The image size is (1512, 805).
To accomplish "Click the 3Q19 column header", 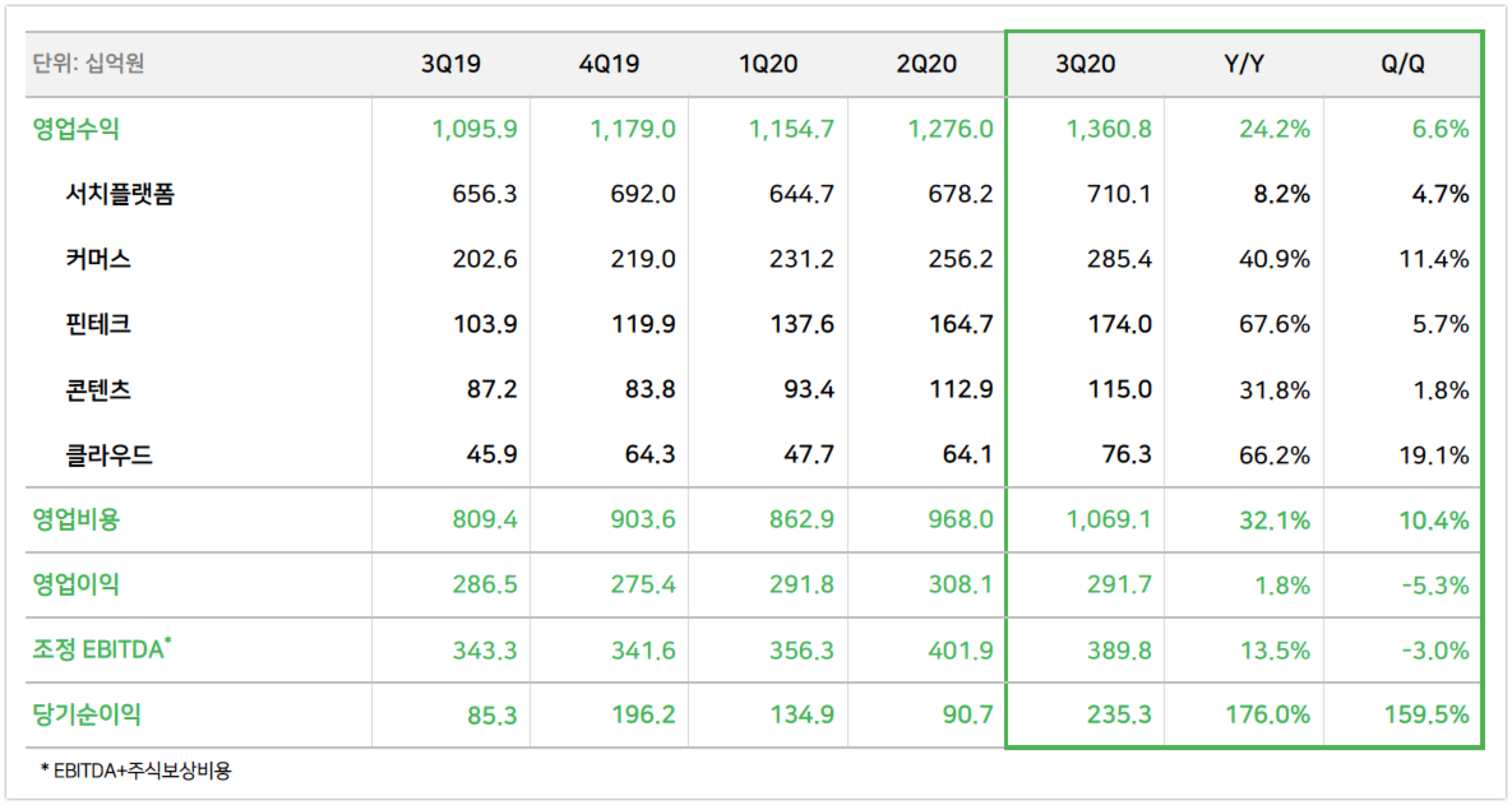I will coord(450,64).
